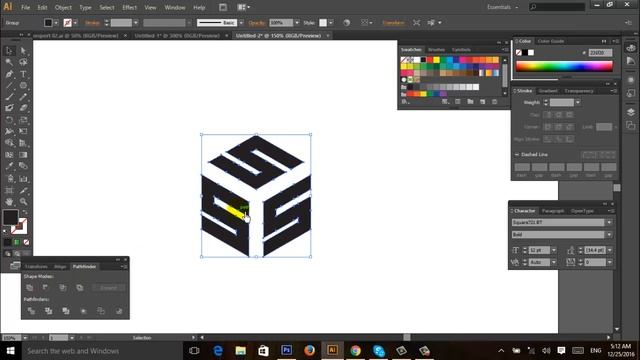Click the Recolor Artwork wheel icon
Image resolution: width=640 pixels, height=360 pixels.
[x=347, y=23]
